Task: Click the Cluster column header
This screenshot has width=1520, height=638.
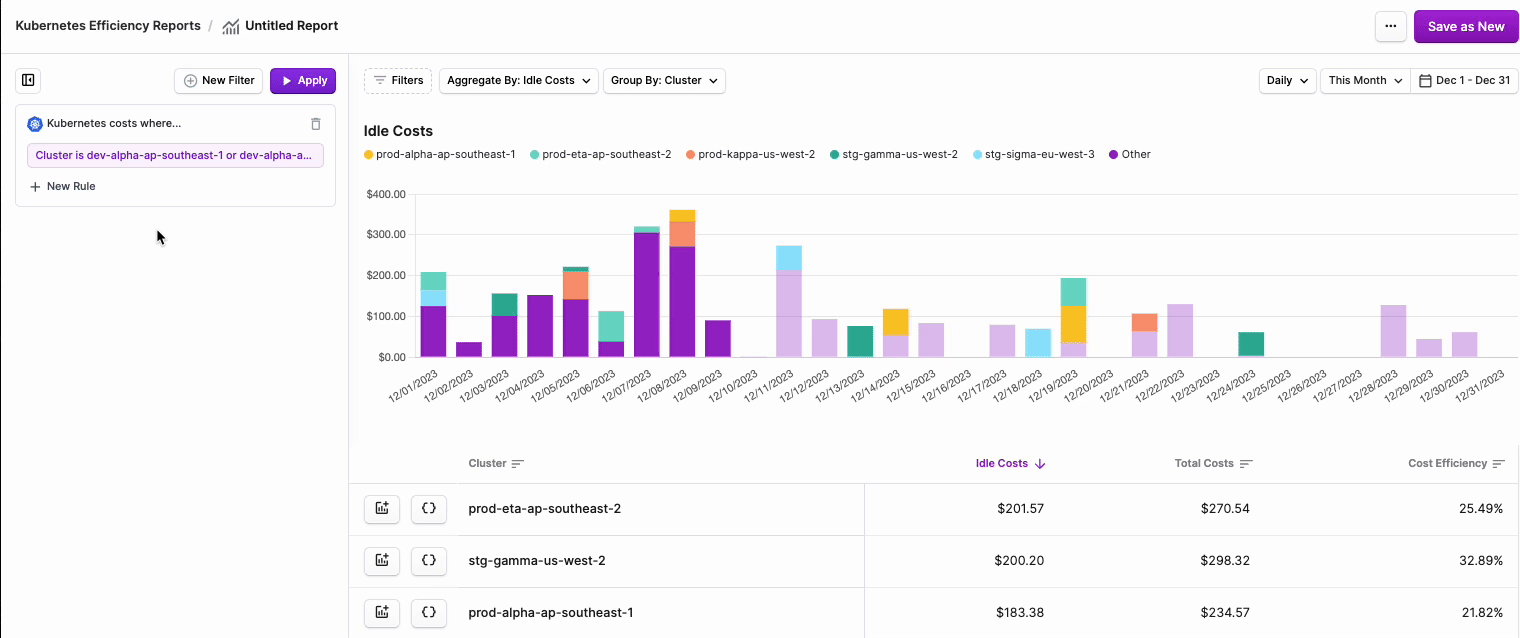Action: pos(487,464)
